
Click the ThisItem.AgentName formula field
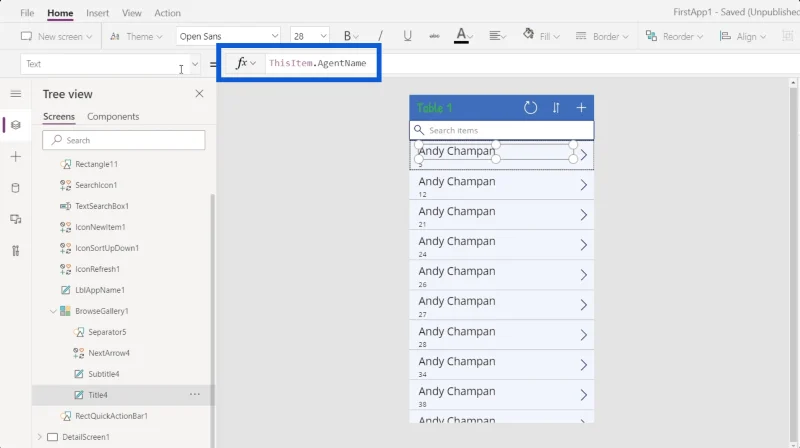[x=318, y=63]
